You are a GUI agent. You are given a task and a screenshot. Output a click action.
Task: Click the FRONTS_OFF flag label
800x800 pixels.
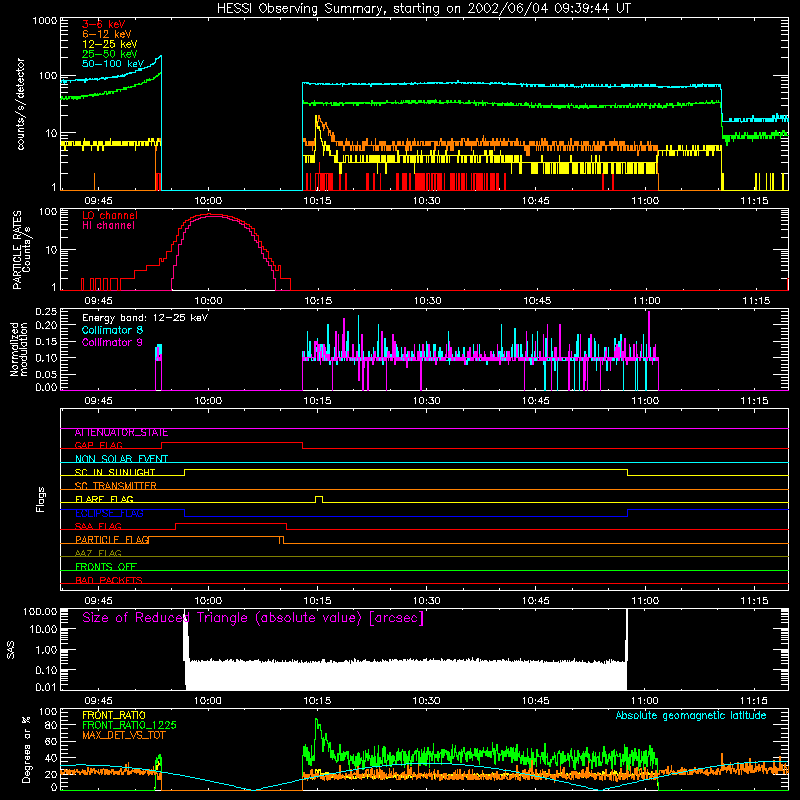coord(106,566)
